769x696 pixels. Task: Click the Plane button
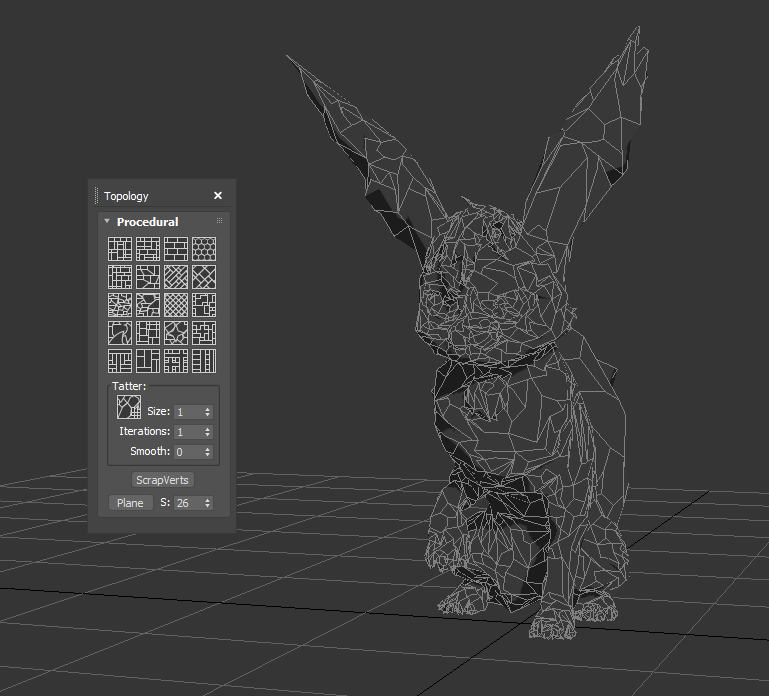(130, 503)
